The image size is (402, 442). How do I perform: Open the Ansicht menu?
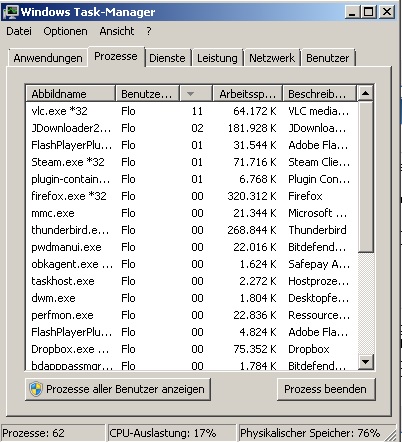tap(117, 31)
